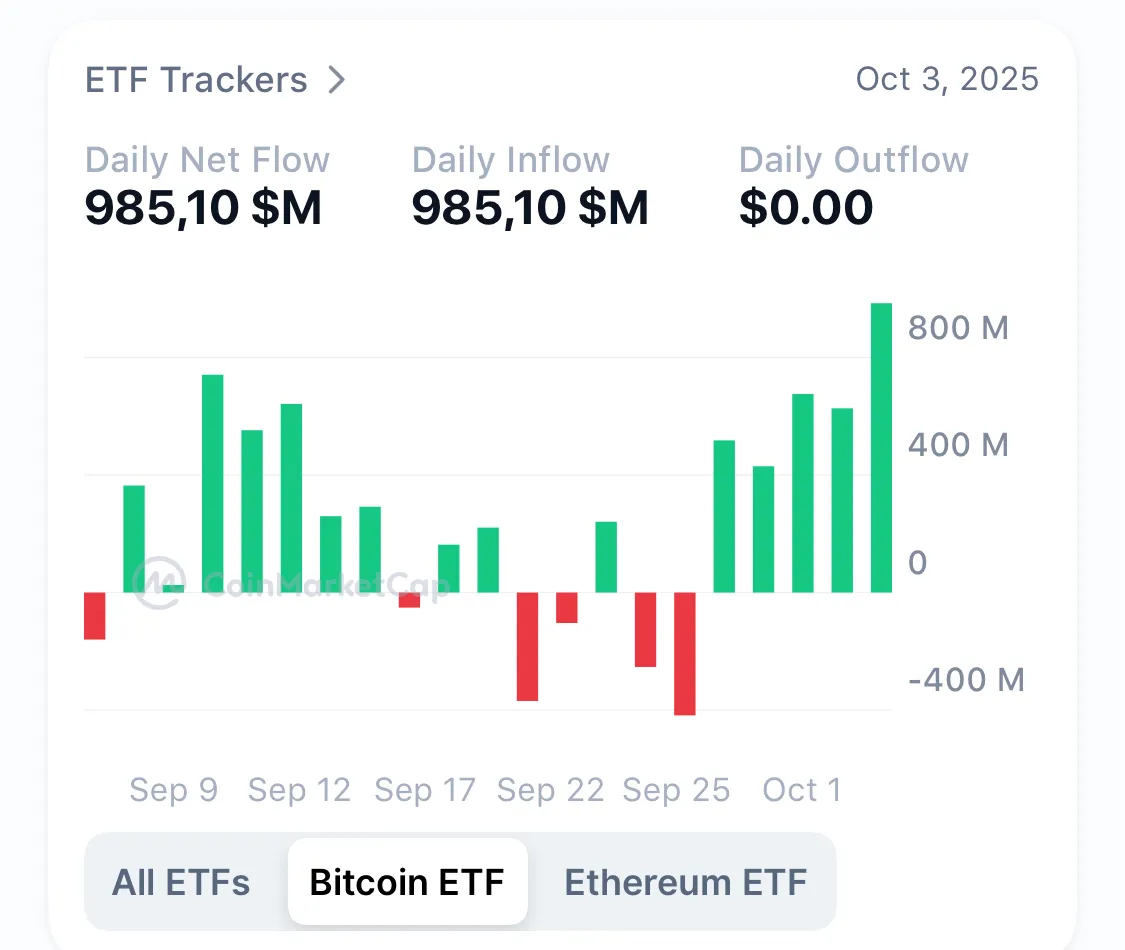This screenshot has height=950, width=1125.
Task: Click the Sep 25 axis label
Action: pyautogui.click(x=676, y=790)
